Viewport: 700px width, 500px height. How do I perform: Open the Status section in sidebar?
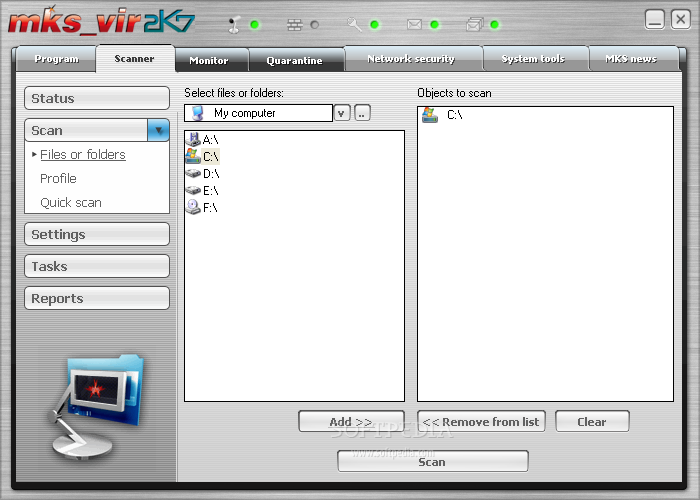tap(97, 98)
